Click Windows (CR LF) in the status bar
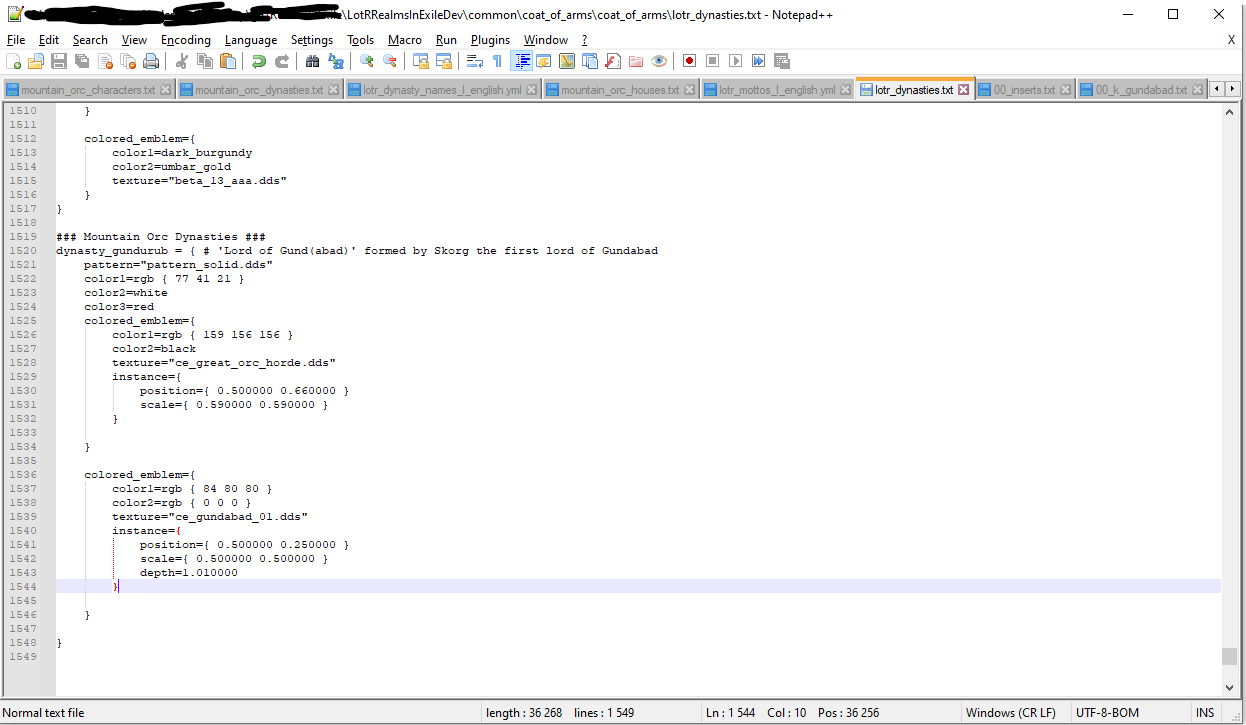This screenshot has height=725, width=1246. [x=1010, y=713]
